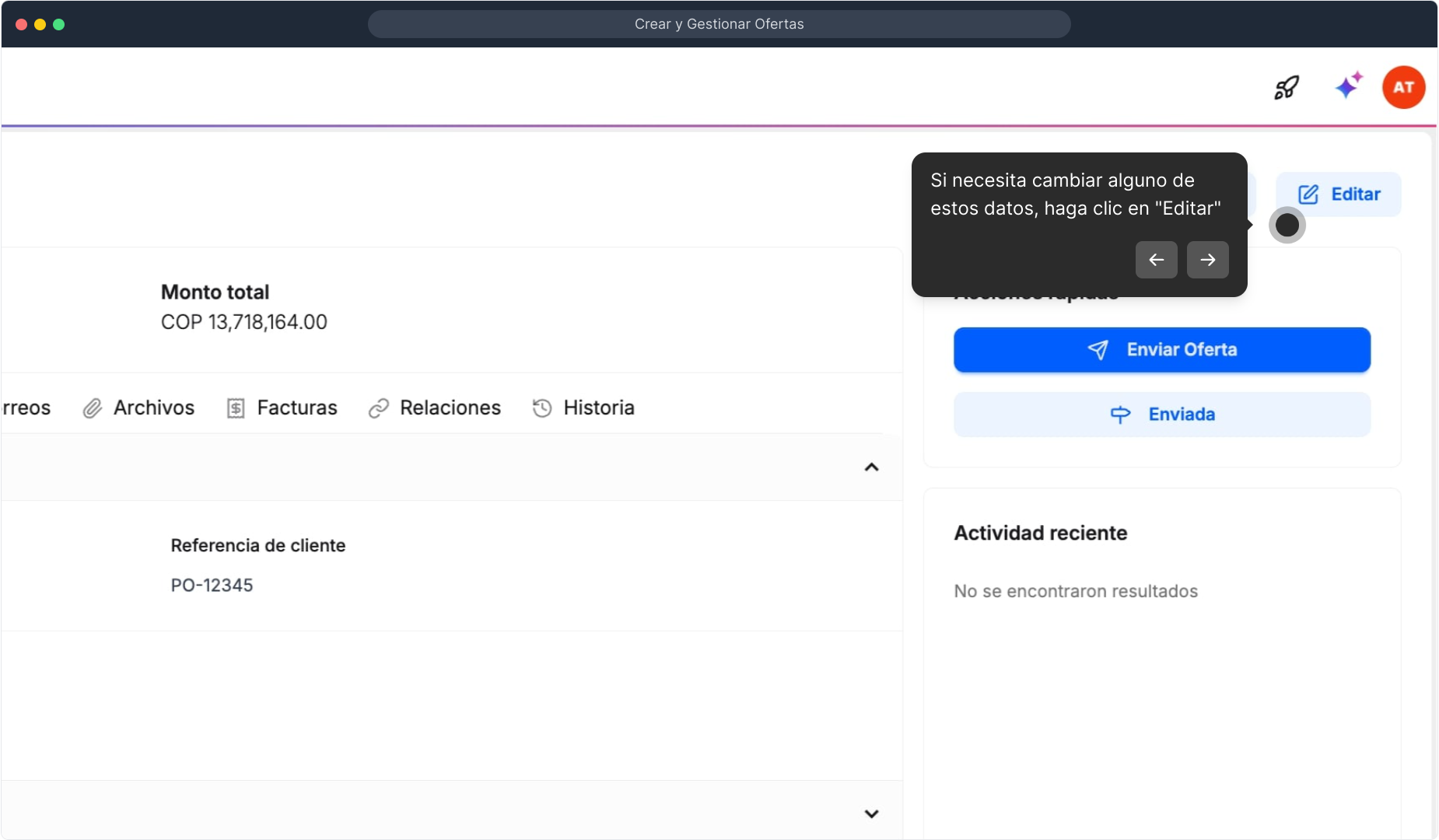Open the AT user avatar menu

[x=1403, y=87]
